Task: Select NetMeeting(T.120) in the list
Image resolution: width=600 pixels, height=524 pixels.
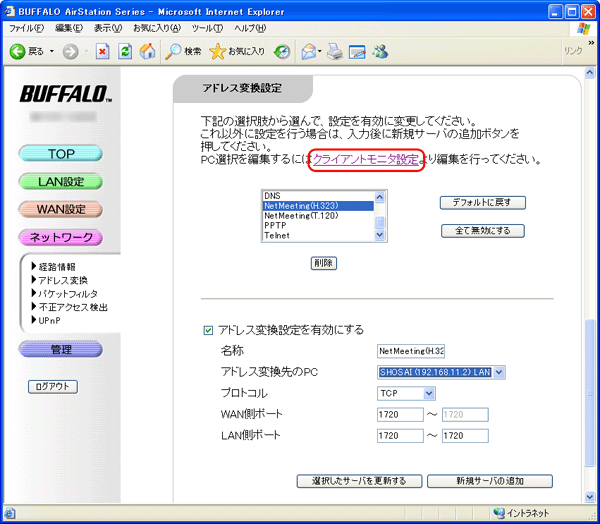Action: click(x=318, y=215)
